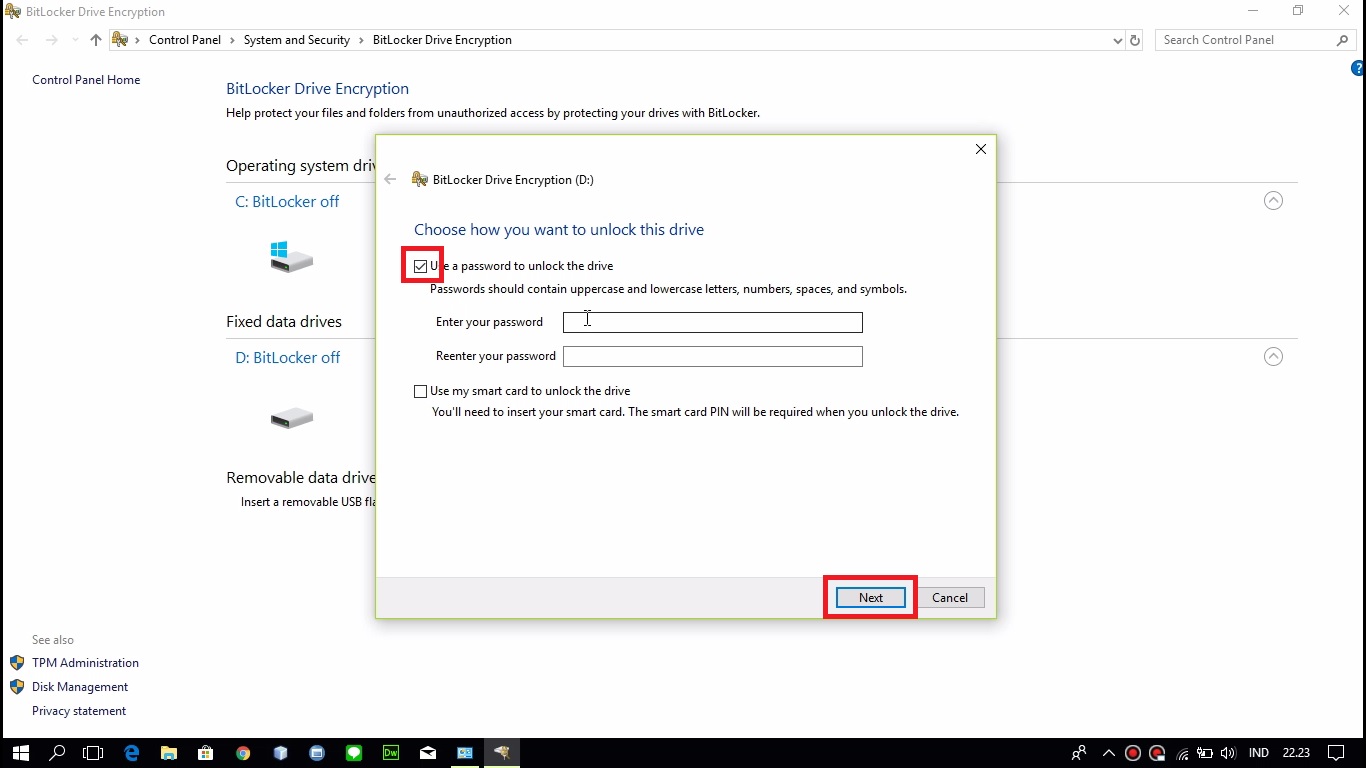Click the 'Passwords should contain uppercase and lowercase' hint

[x=668, y=289]
